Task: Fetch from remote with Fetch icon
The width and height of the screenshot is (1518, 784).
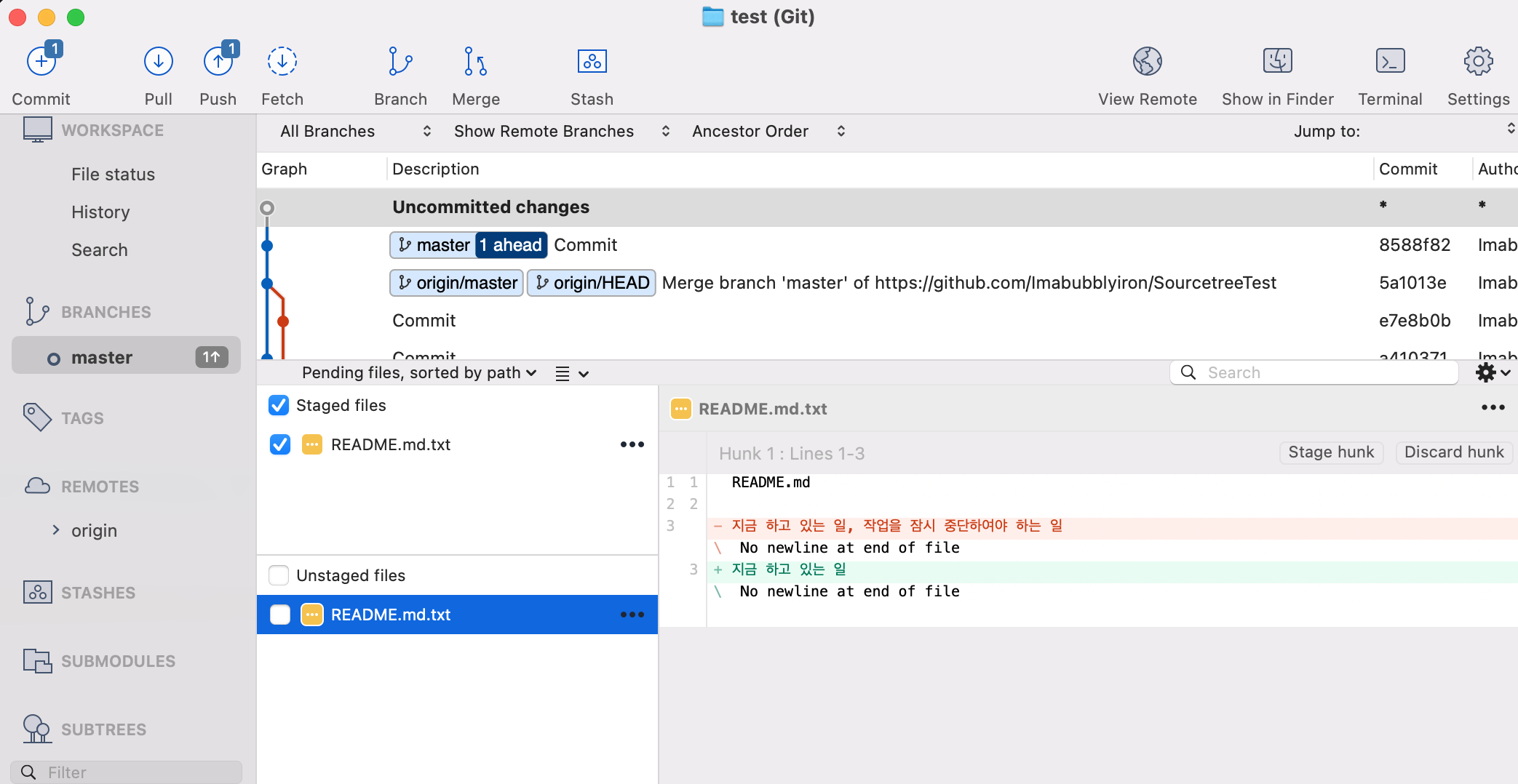Action: pos(282,62)
